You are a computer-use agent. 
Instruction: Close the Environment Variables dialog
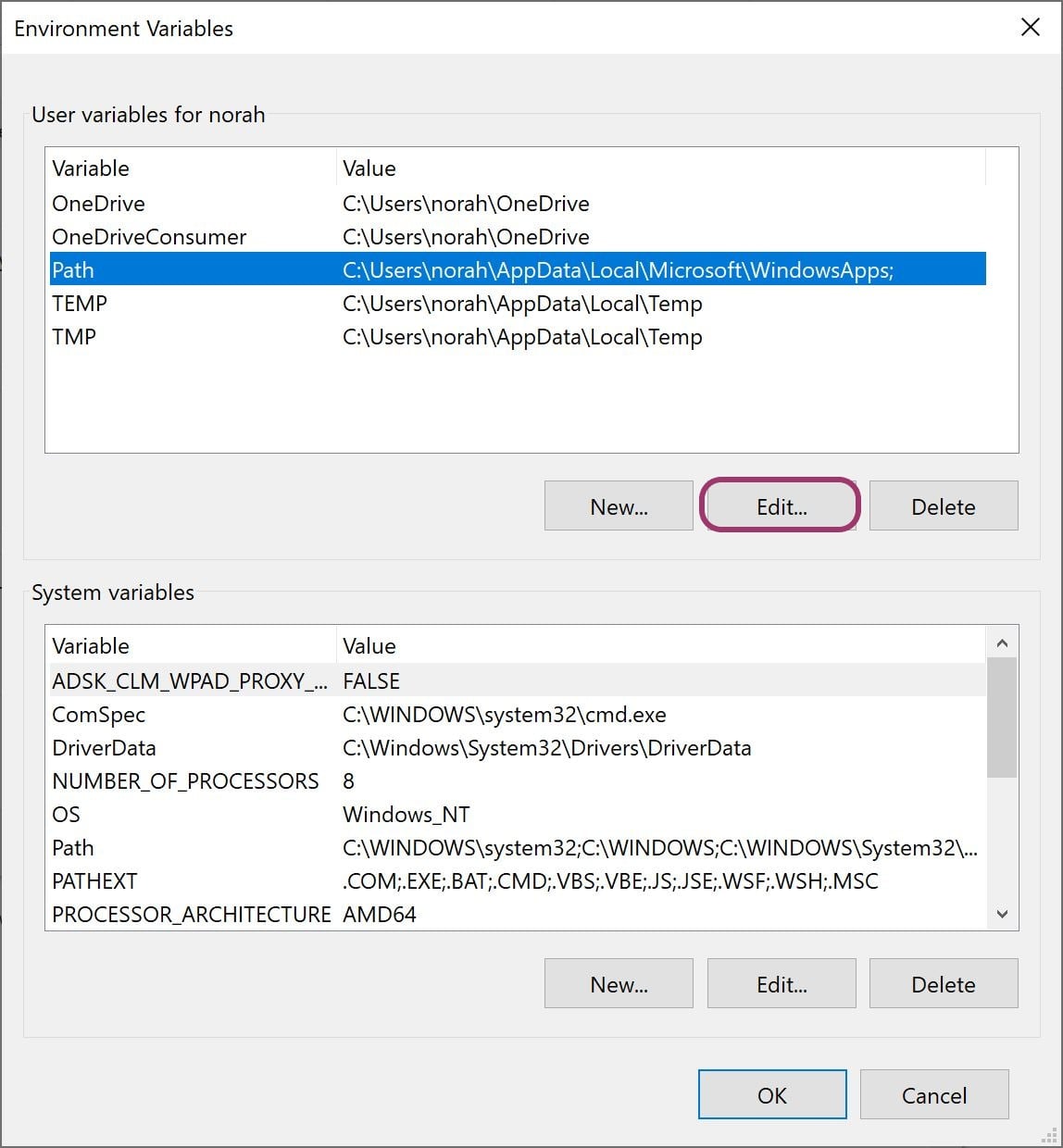coord(1030,28)
